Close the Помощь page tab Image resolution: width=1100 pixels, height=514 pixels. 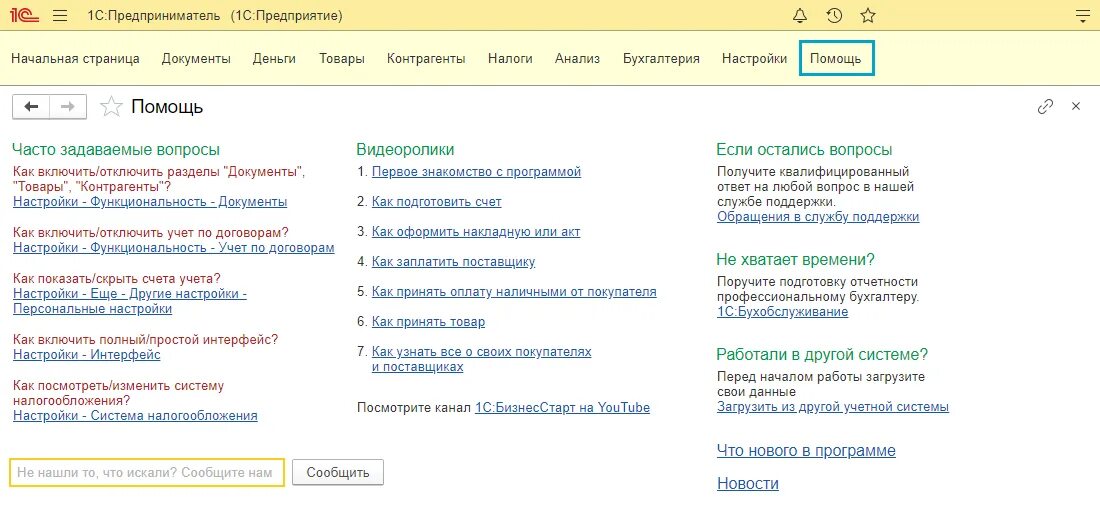(x=1076, y=107)
